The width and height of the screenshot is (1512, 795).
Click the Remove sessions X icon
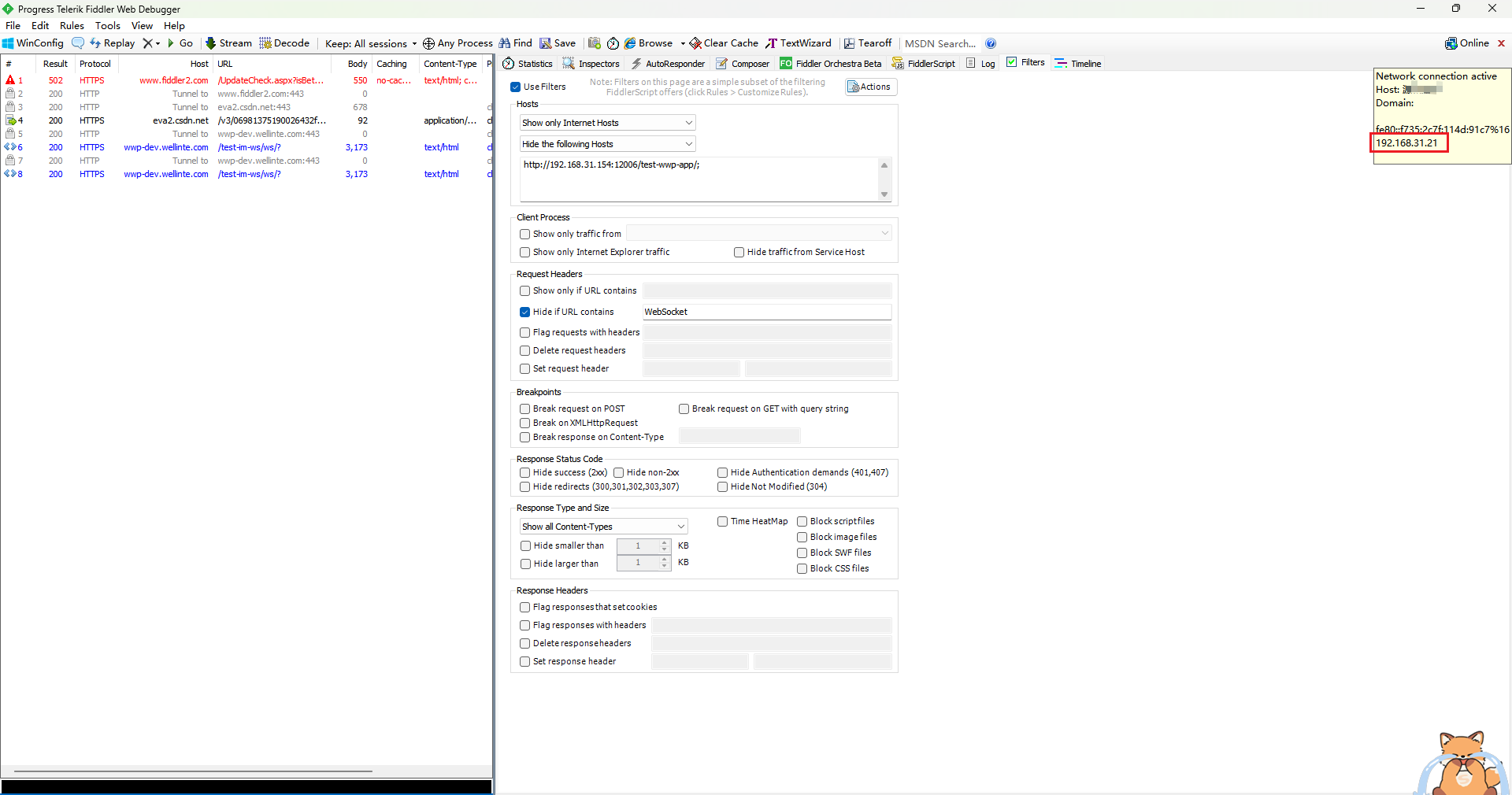click(x=146, y=43)
